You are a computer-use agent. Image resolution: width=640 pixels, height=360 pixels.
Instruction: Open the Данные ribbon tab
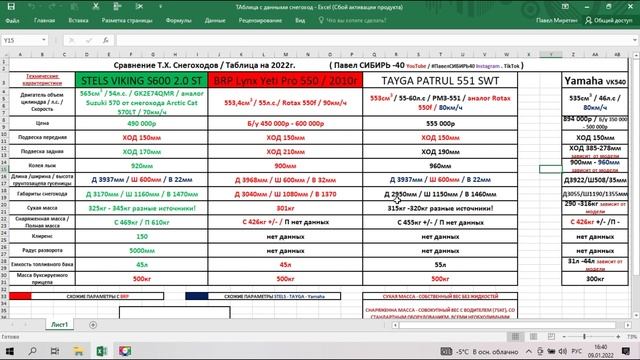click(x=215, y=20)
